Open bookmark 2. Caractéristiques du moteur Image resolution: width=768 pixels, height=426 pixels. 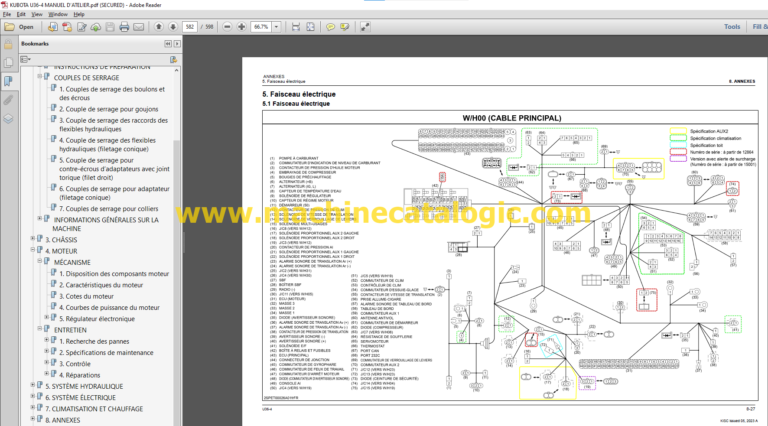coord(101,285)
